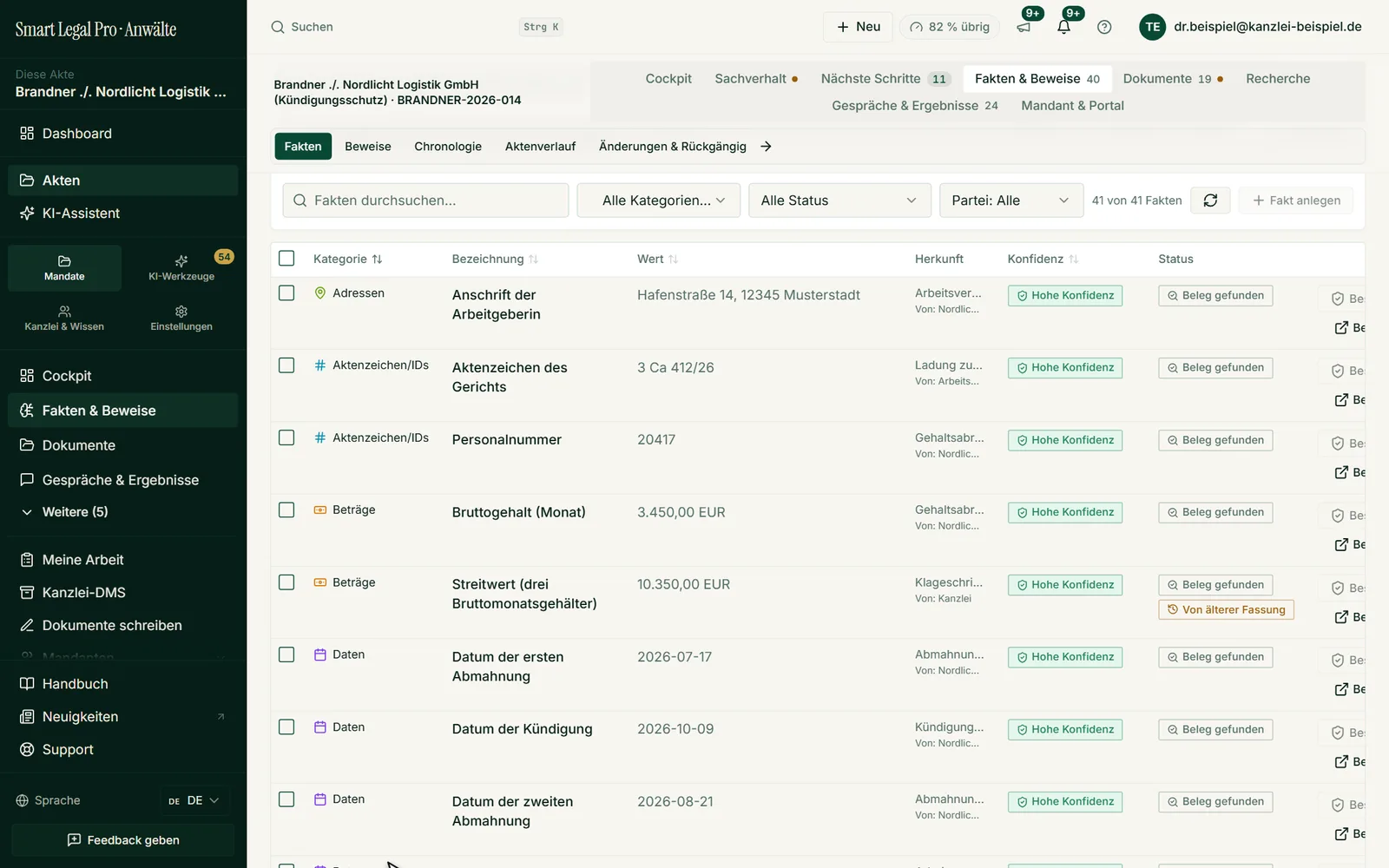Image resolution: width=1389 pixels, height=868 pixels.
Task: Click Feedback geben button
Action: tap(123, 840)
